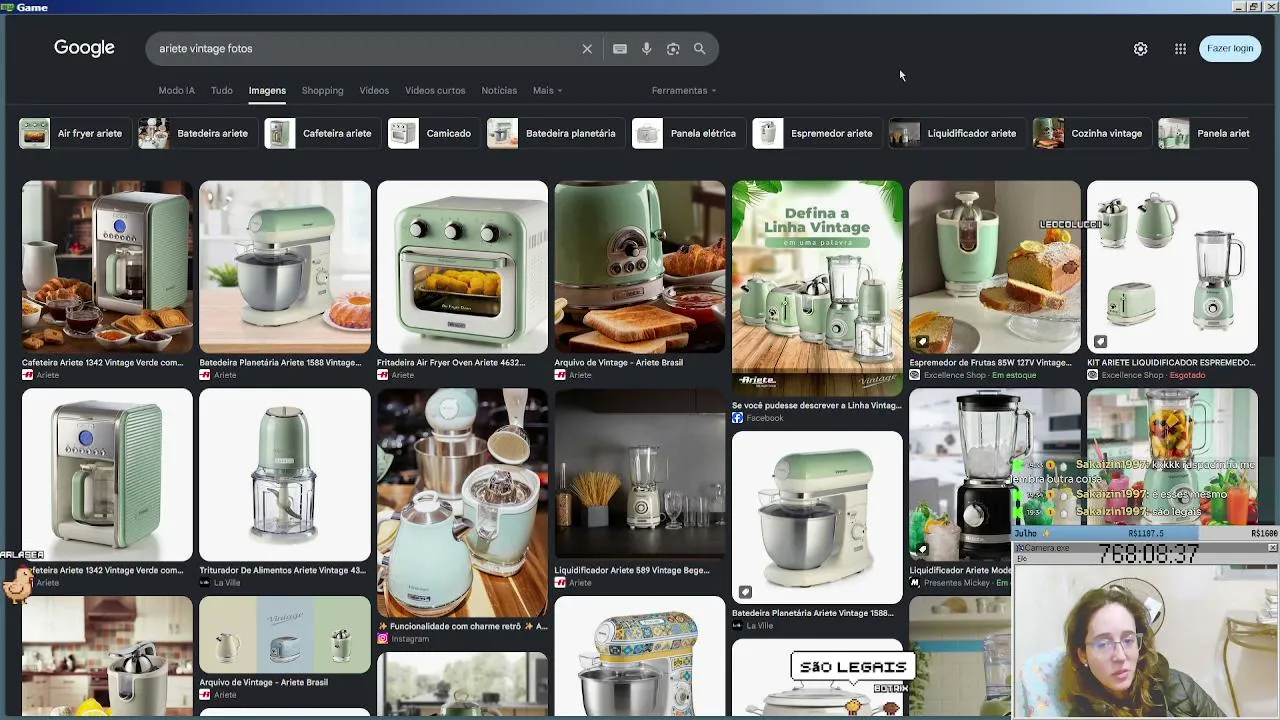Viewport: 1280px width, 720px height.
Task: Open the settings gear icon
Action: 1141,49
